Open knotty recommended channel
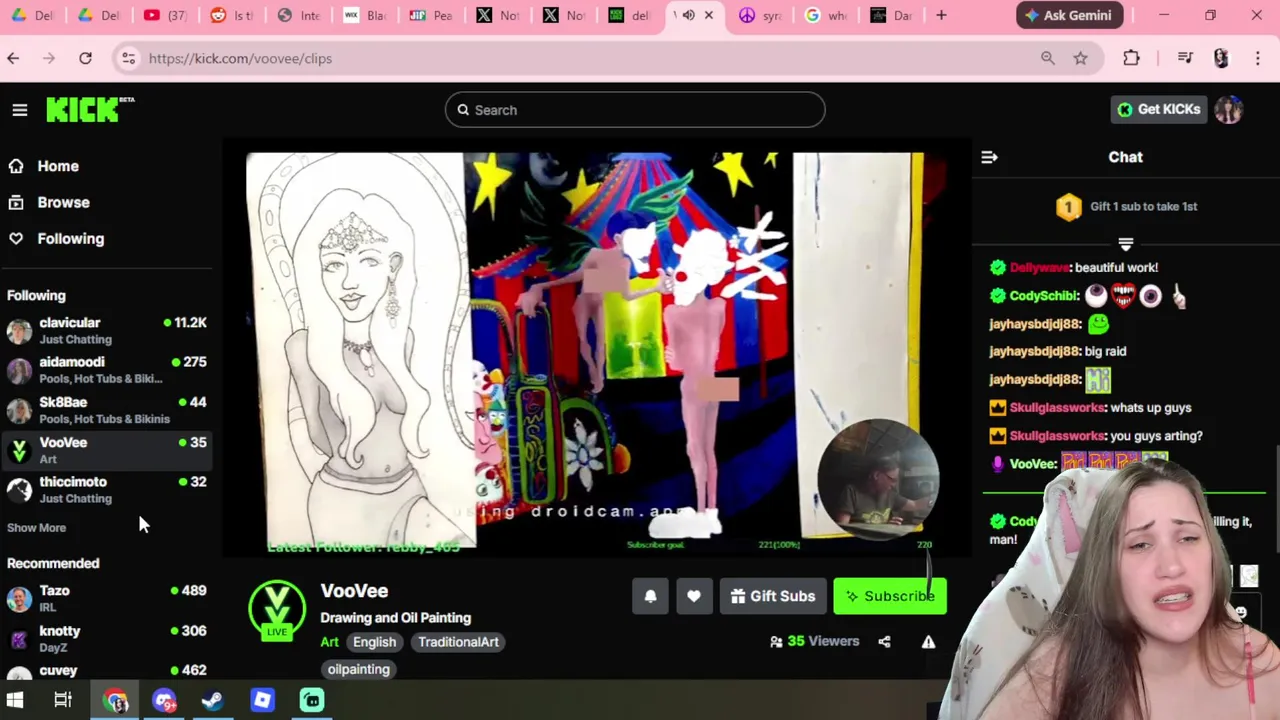1280x720 pixels. pyautogui.click(x=107, y=638)
